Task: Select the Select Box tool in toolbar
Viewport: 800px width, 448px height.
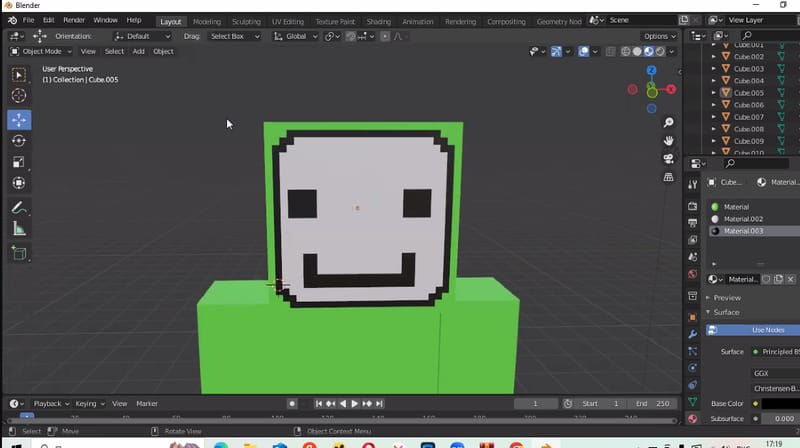Action: (x=19, y=75)
